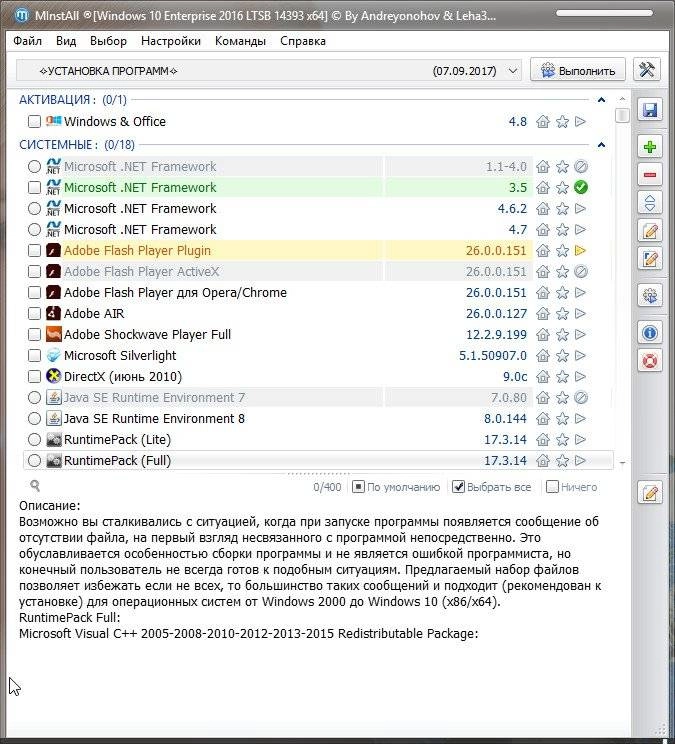Viewport: 675px width, 744px height.
Task: Click the list scrollbar thumb
Action: (622, 115)
